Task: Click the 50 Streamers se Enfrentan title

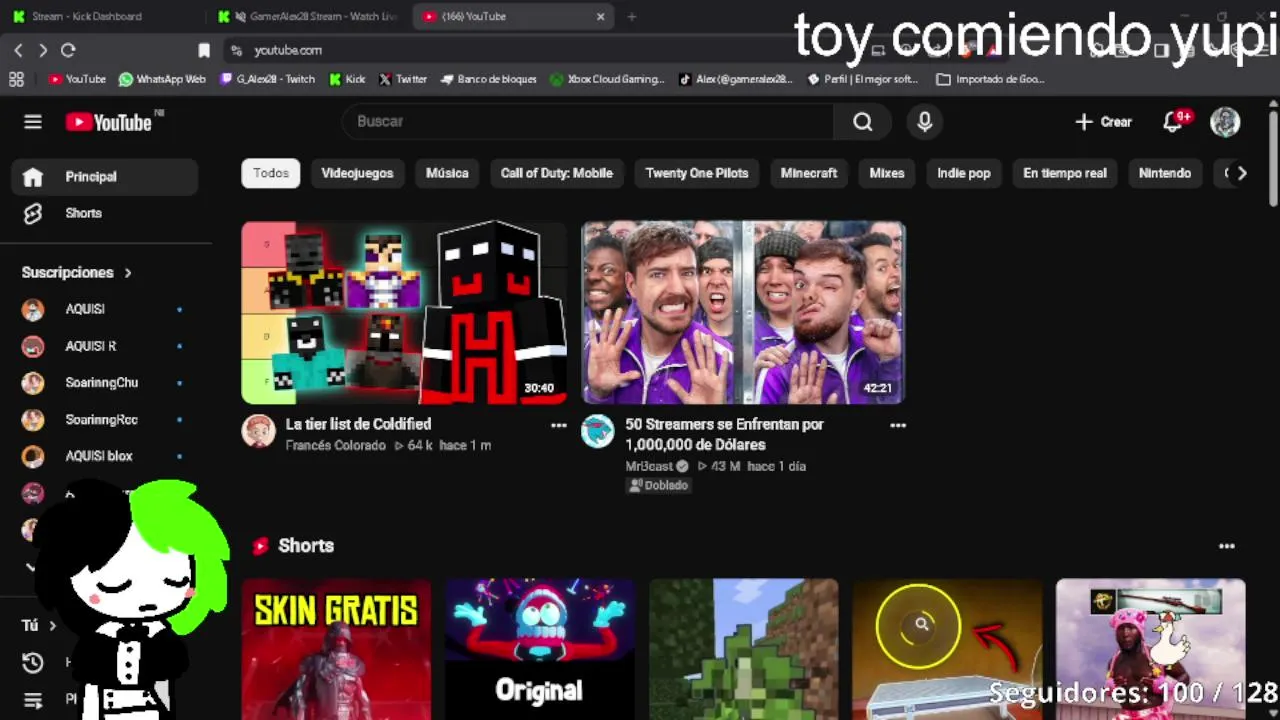Action: click(x=725, y=434)
